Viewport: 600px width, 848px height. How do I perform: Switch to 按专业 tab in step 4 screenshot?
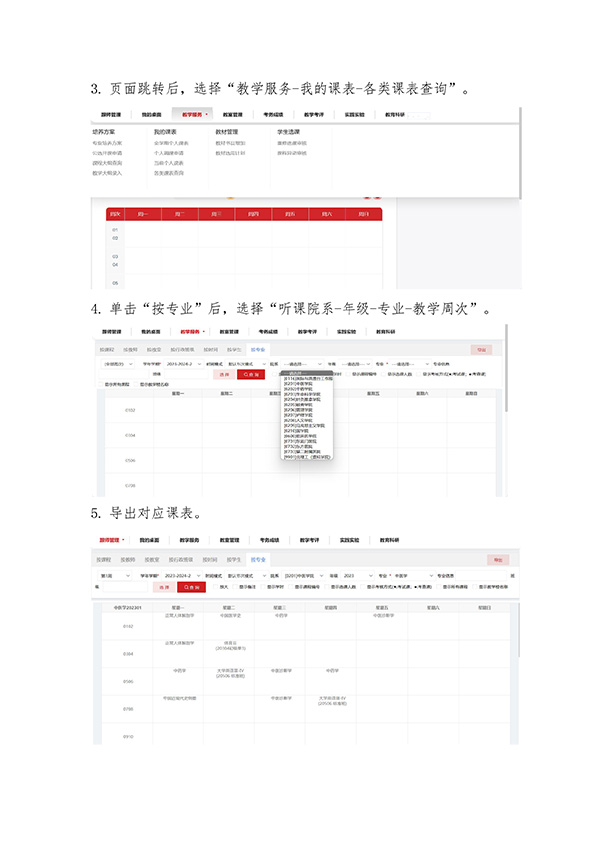pyautogui.click(x=258, y=350)
